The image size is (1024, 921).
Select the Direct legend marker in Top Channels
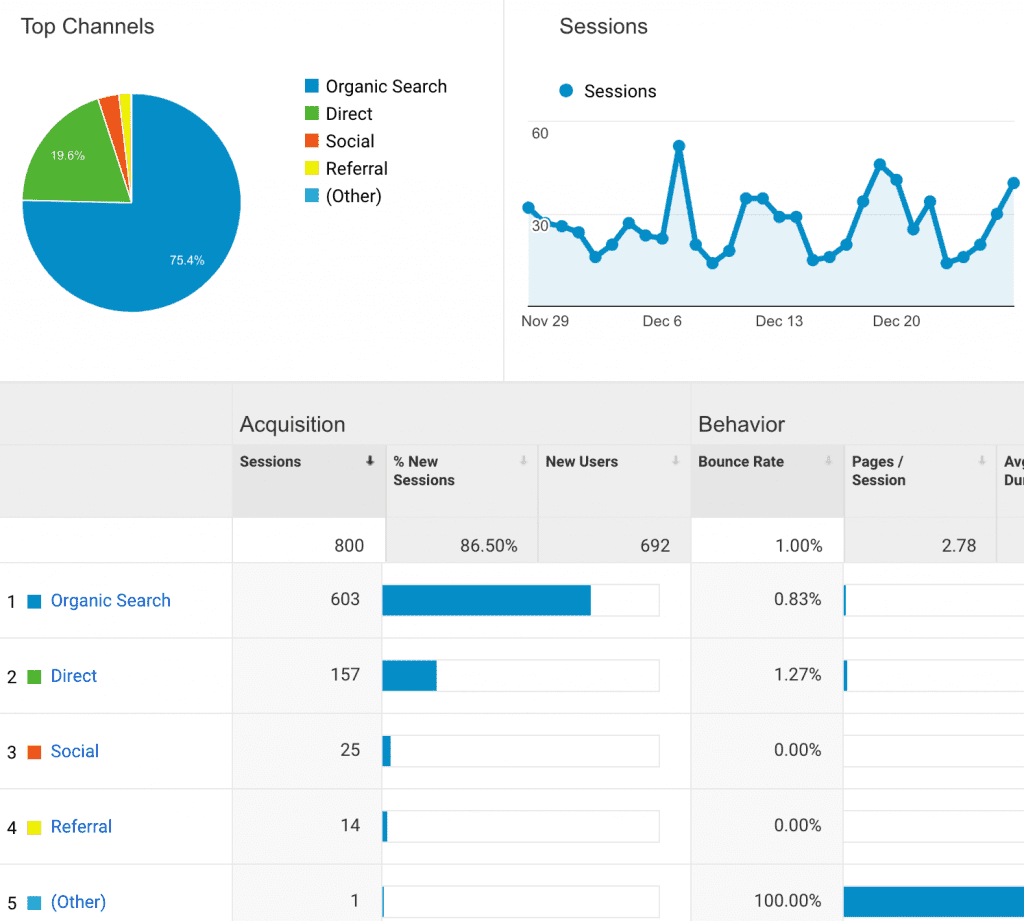click(311, 113)
